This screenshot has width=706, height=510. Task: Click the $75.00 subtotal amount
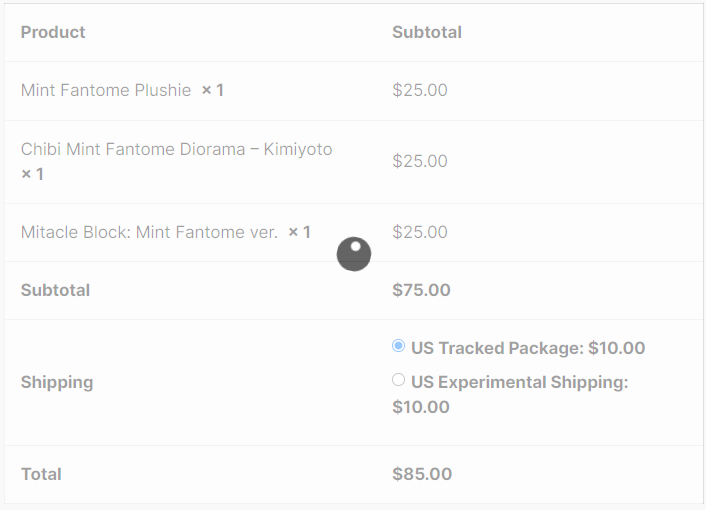coord(421,290)
